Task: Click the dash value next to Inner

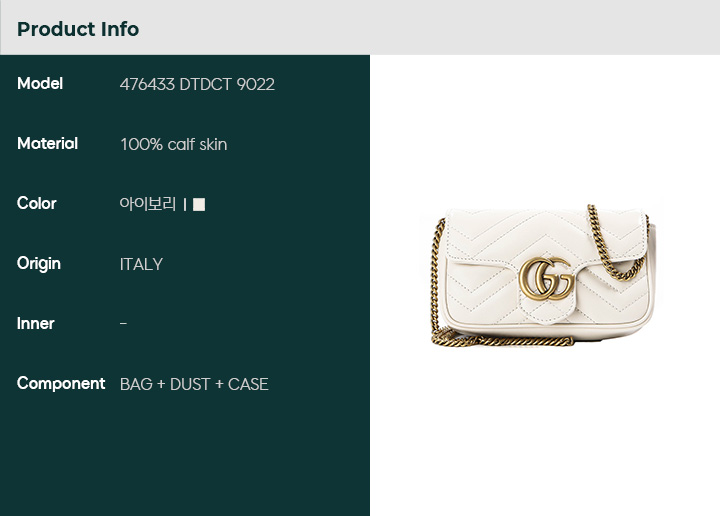Action: [123, 324]
